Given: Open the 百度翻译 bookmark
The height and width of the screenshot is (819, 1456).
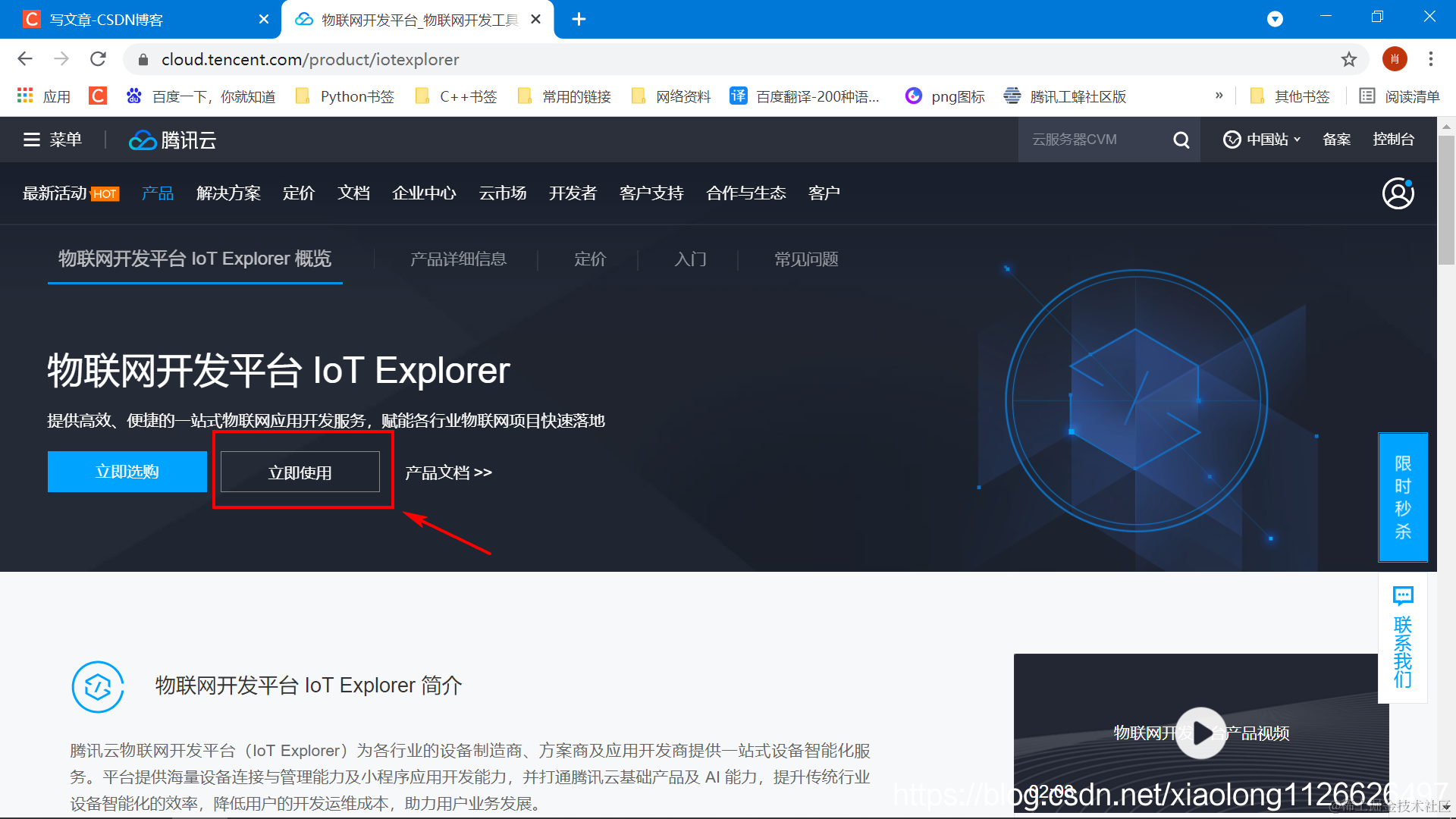Looking at the screenshot, I should click(805, 96).
